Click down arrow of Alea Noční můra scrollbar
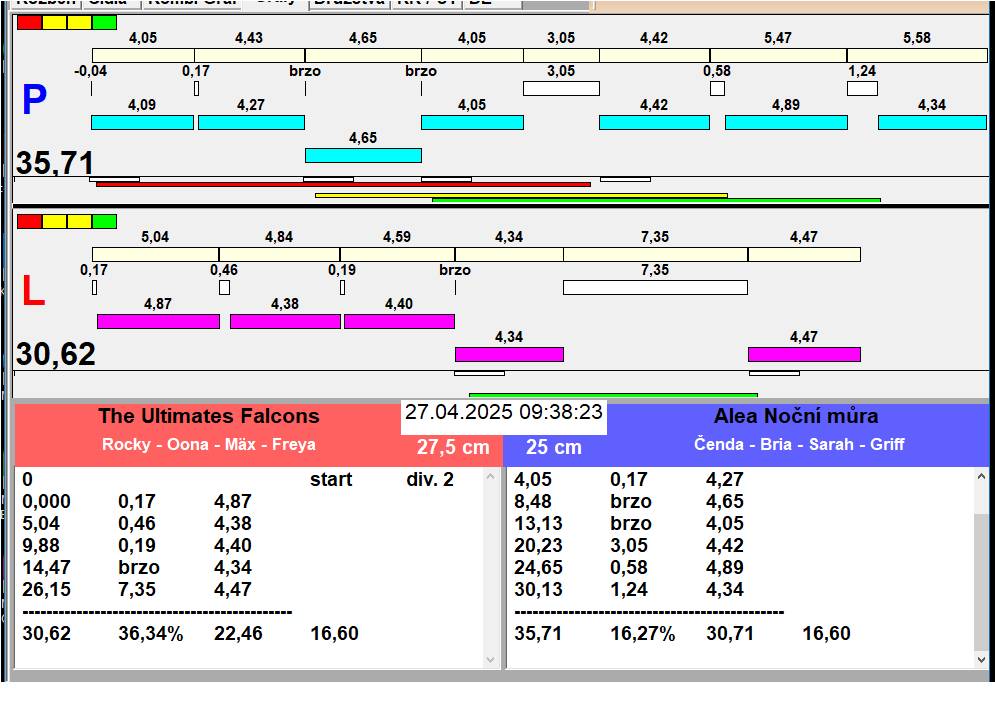This screenshot has width=995, height=716. coord(981,660)
